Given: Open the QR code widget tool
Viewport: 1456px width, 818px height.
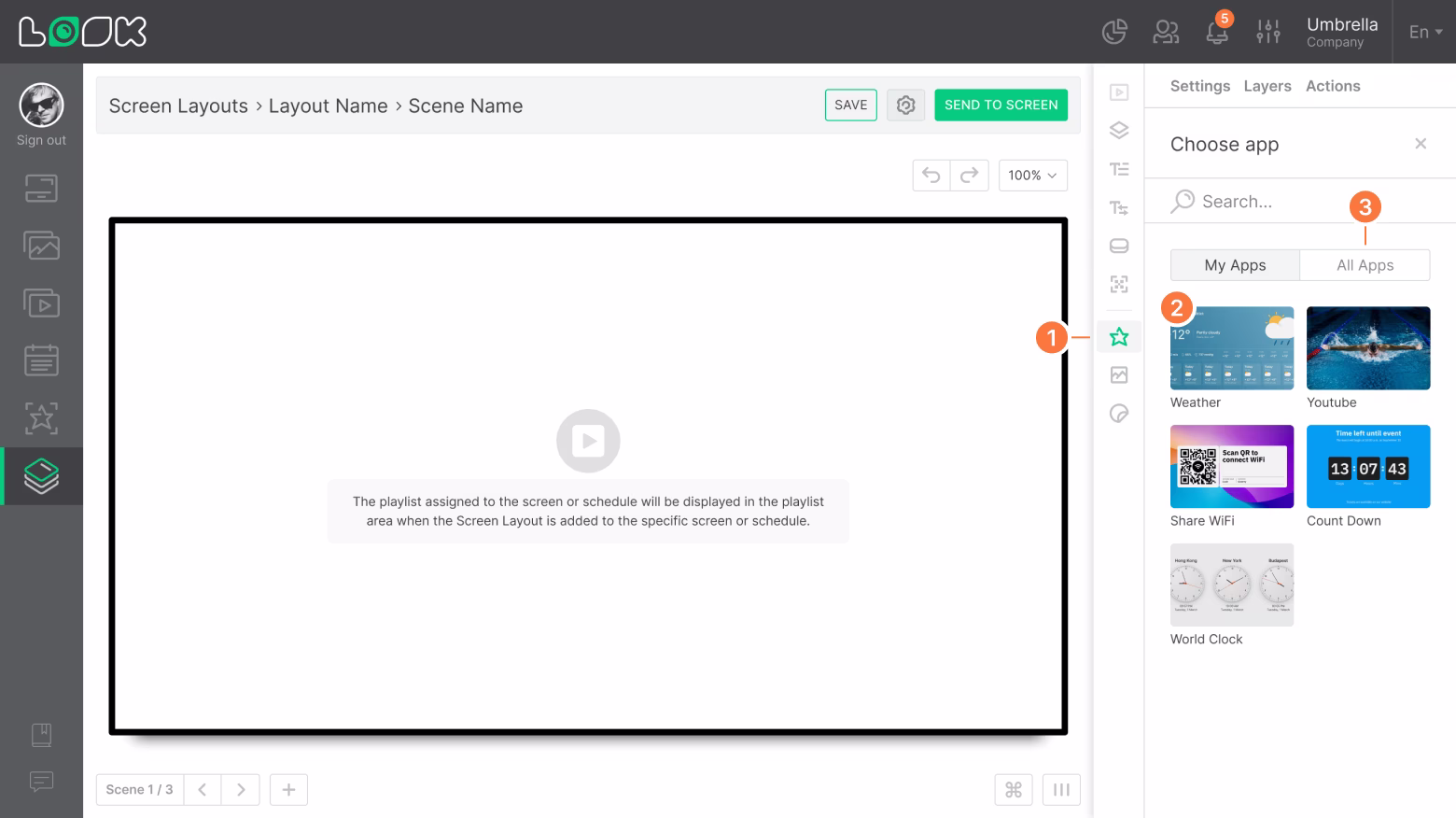Looking at the screenshot, I should 1118,284.
